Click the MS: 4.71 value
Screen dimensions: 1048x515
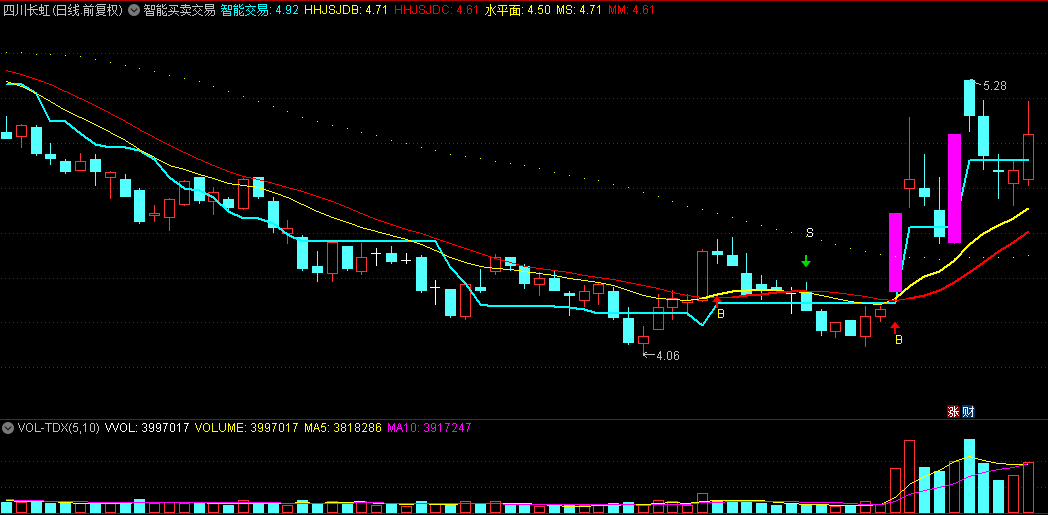tap(579, 10)
